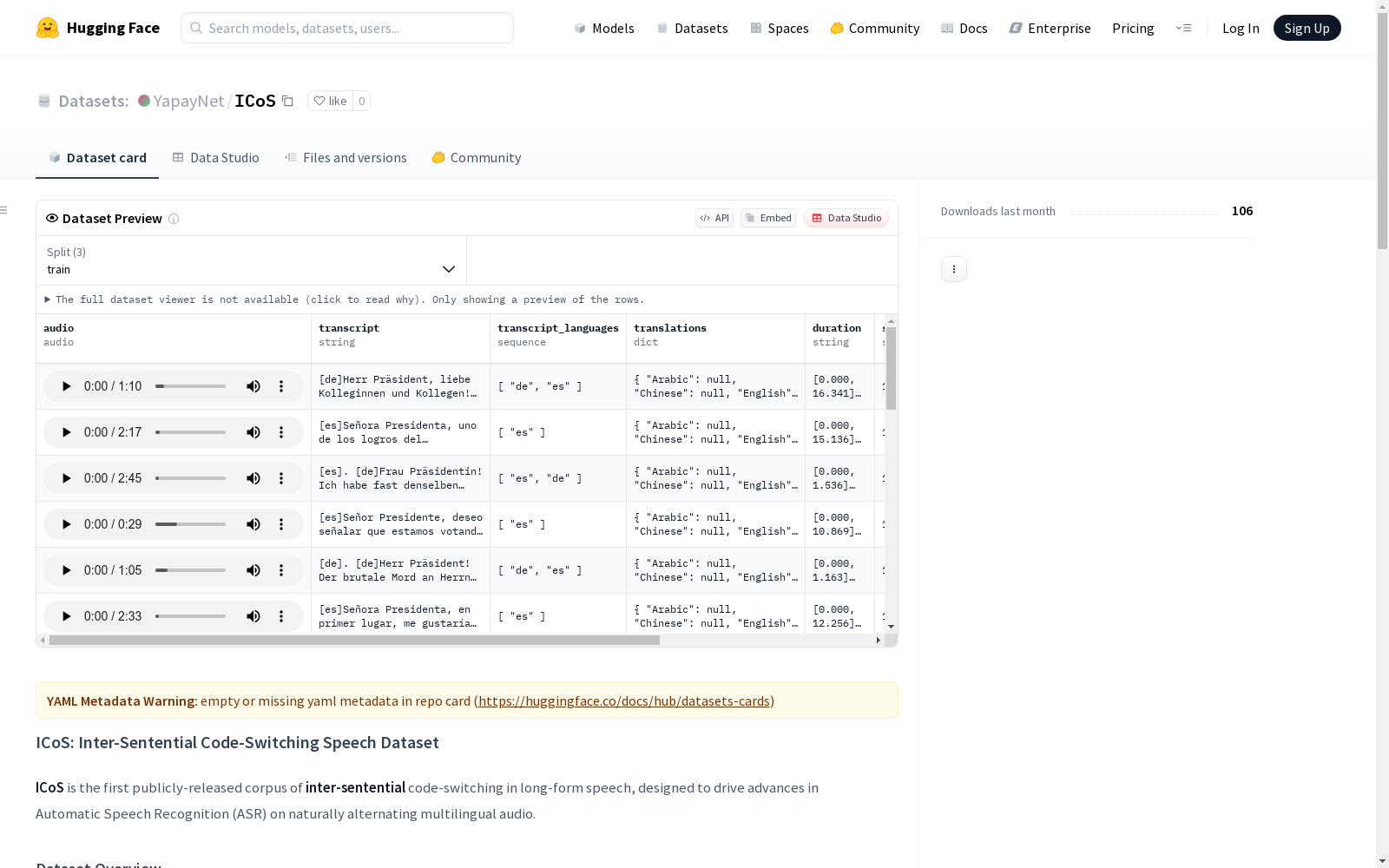The image size is (1389, 868).
Task: Copy the dataset name ICoS
Action: 287,101
